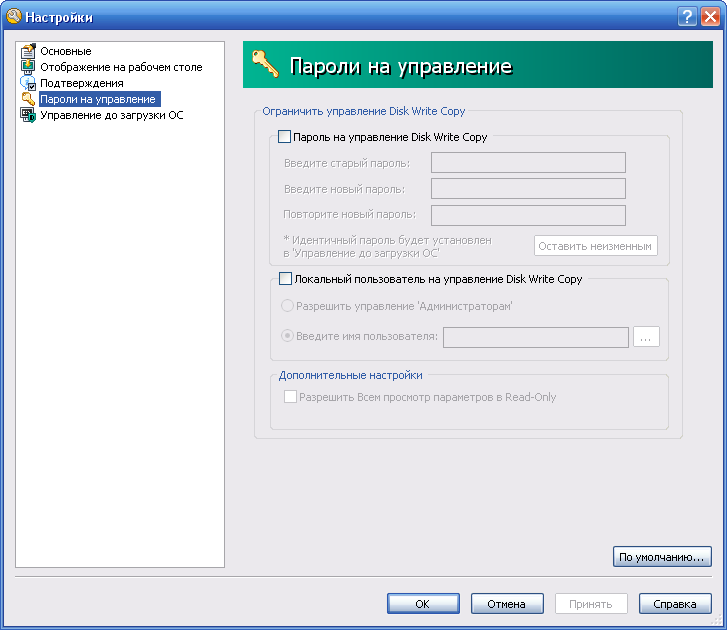Screen dimensions: 727x630
Task: Click the Введите новый пароль label
Action: coord(344,189)
